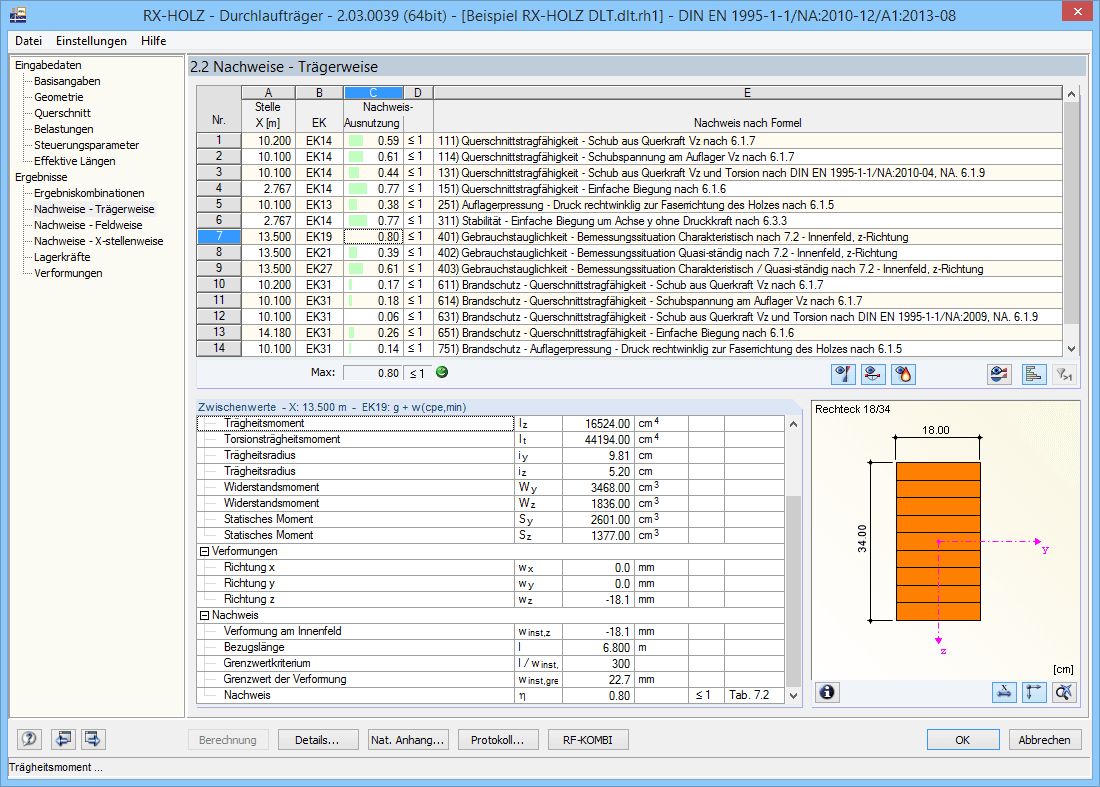Open the Datei menu
This screenshot has width=1100, height=787.
(28, 41)
